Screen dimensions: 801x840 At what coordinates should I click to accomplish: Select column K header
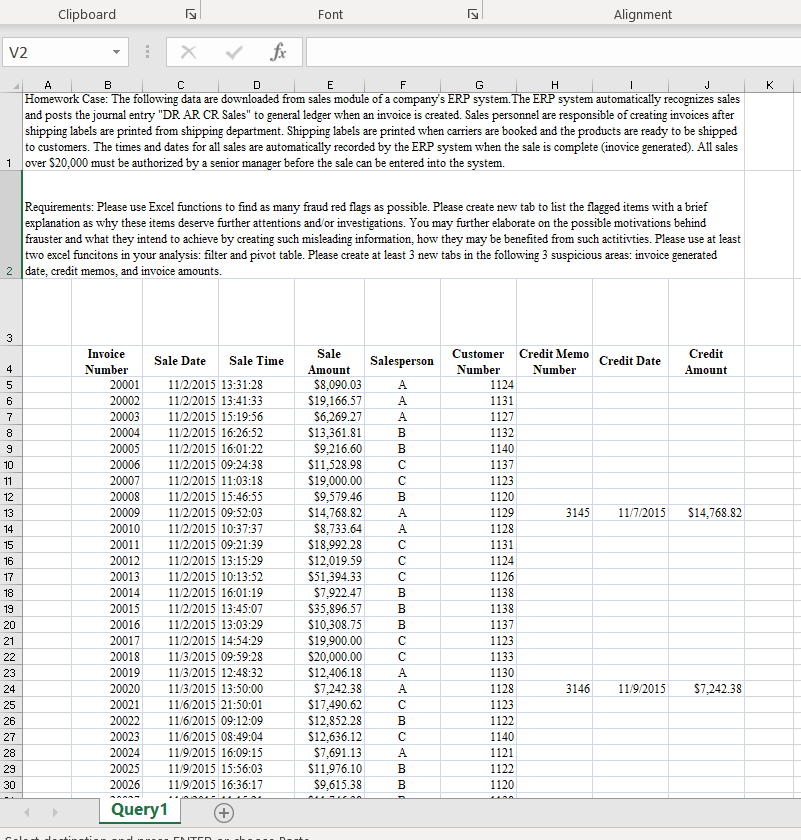pos(769,85)
